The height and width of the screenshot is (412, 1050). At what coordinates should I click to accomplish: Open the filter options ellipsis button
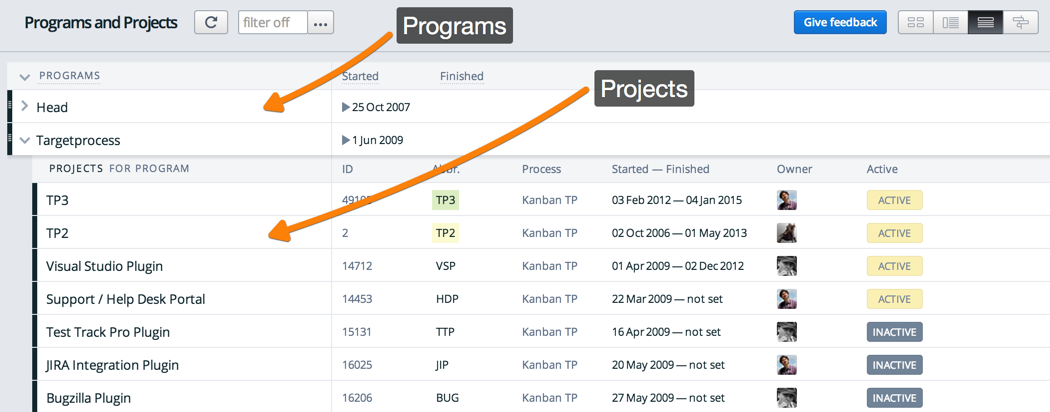[321, 22]
